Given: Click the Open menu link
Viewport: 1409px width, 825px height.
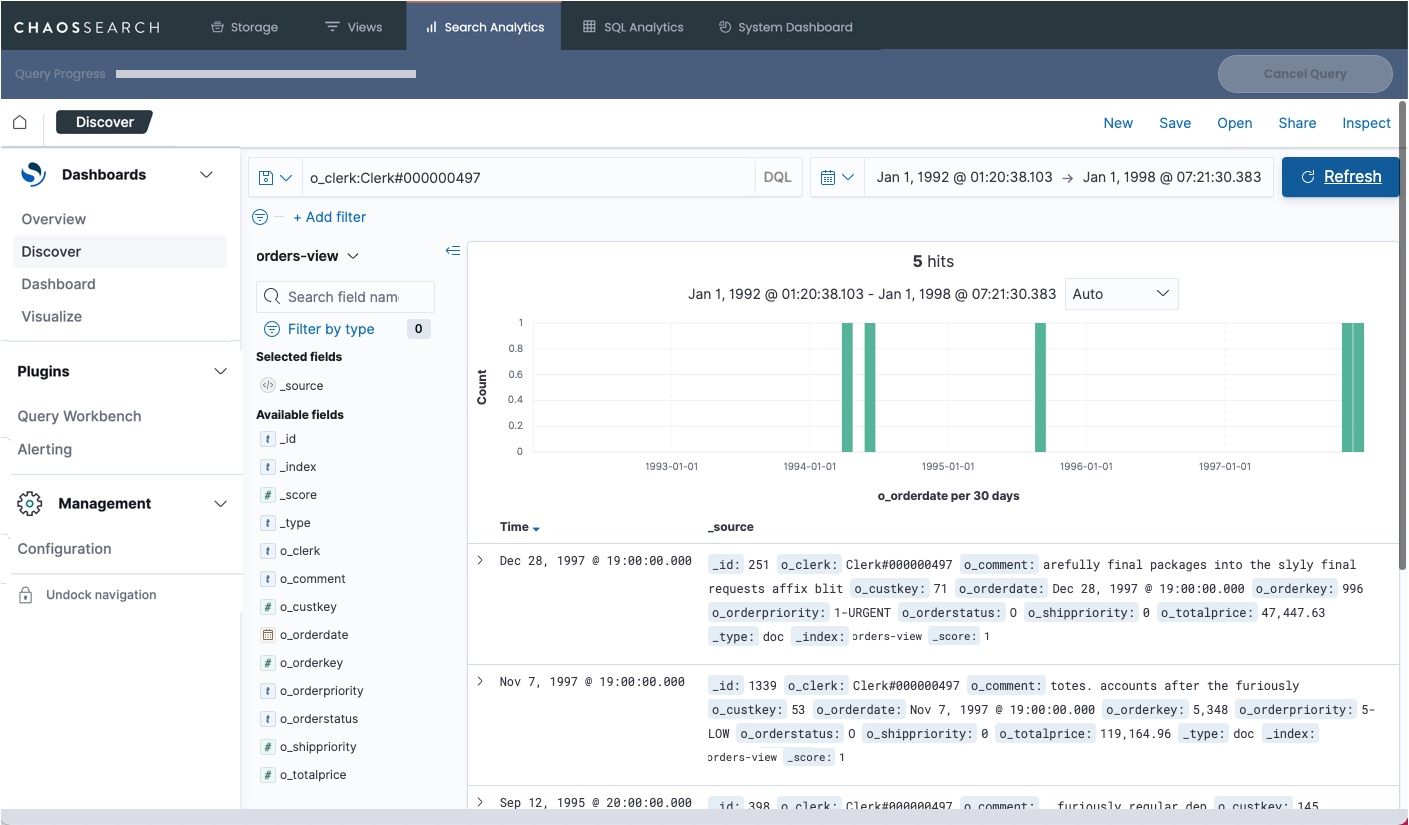Looking at the screenshot, I should (1234, 123).
